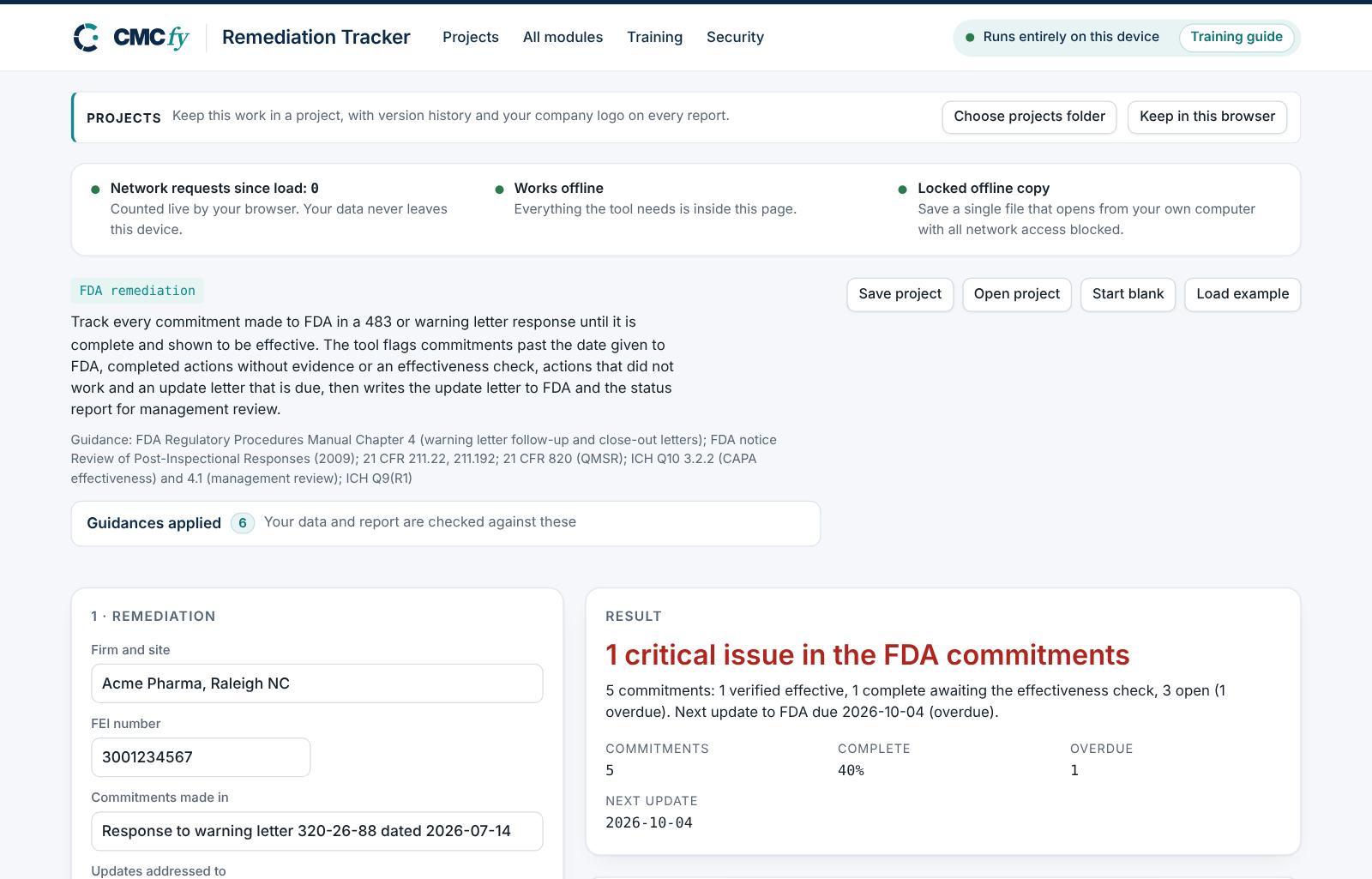Click the FDA remediation tag
Screen dimensions: 1372x879
point(137,291)
